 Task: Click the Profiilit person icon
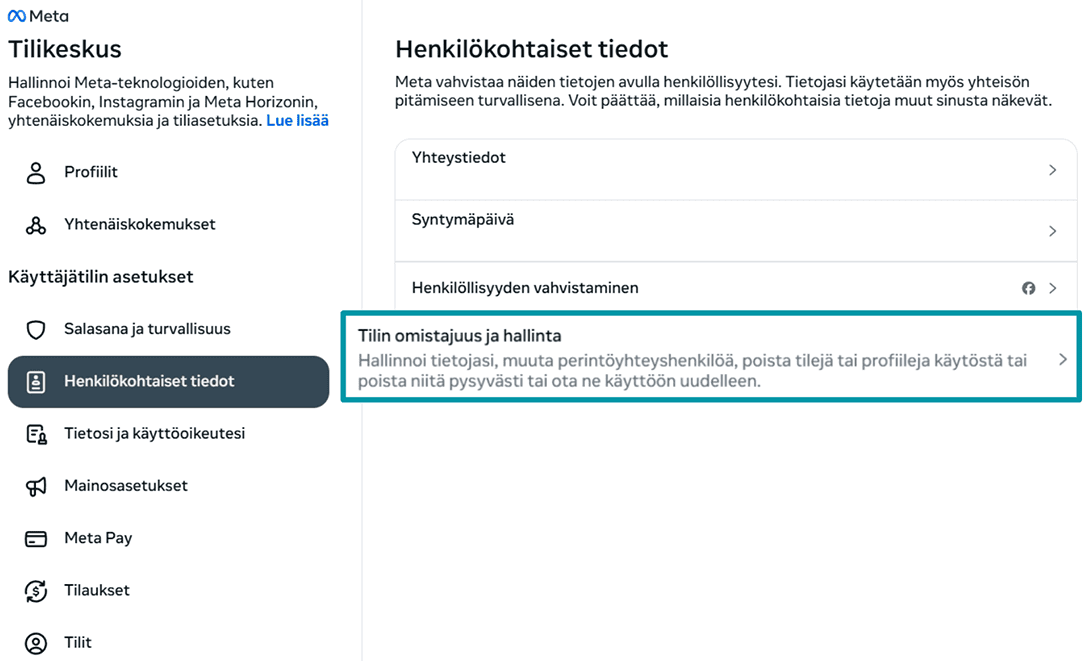(36, 173)
